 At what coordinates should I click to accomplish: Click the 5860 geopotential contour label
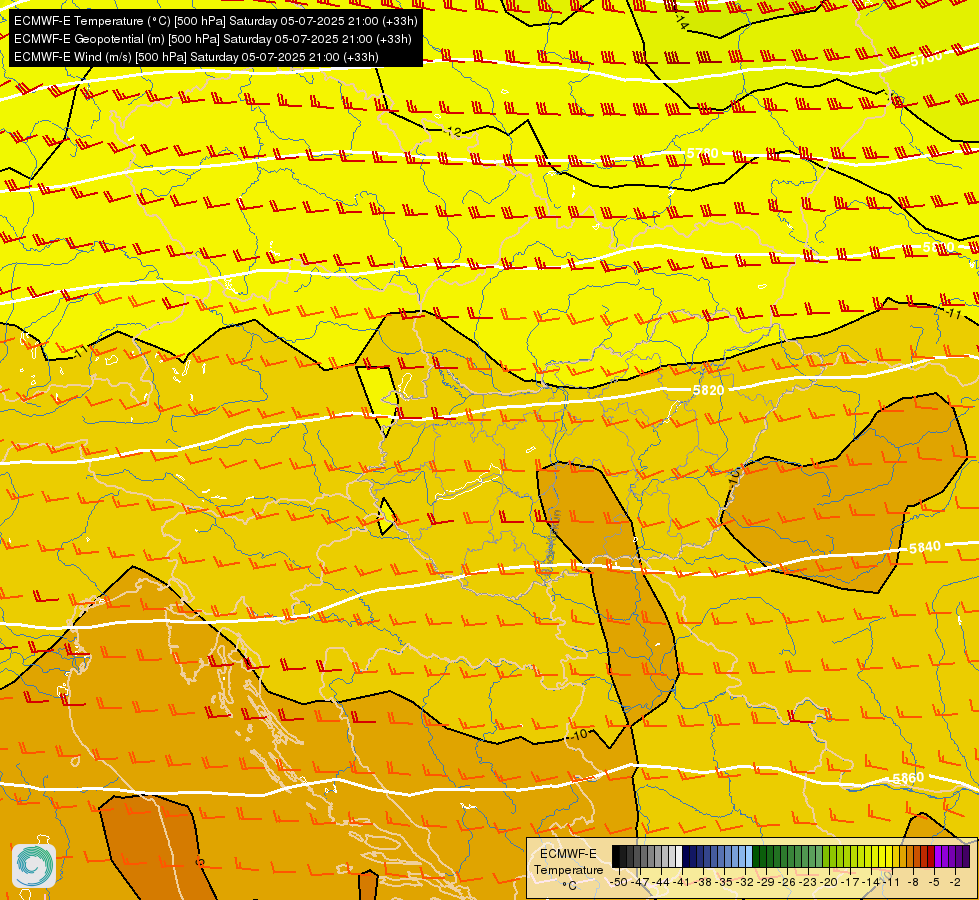908,778
